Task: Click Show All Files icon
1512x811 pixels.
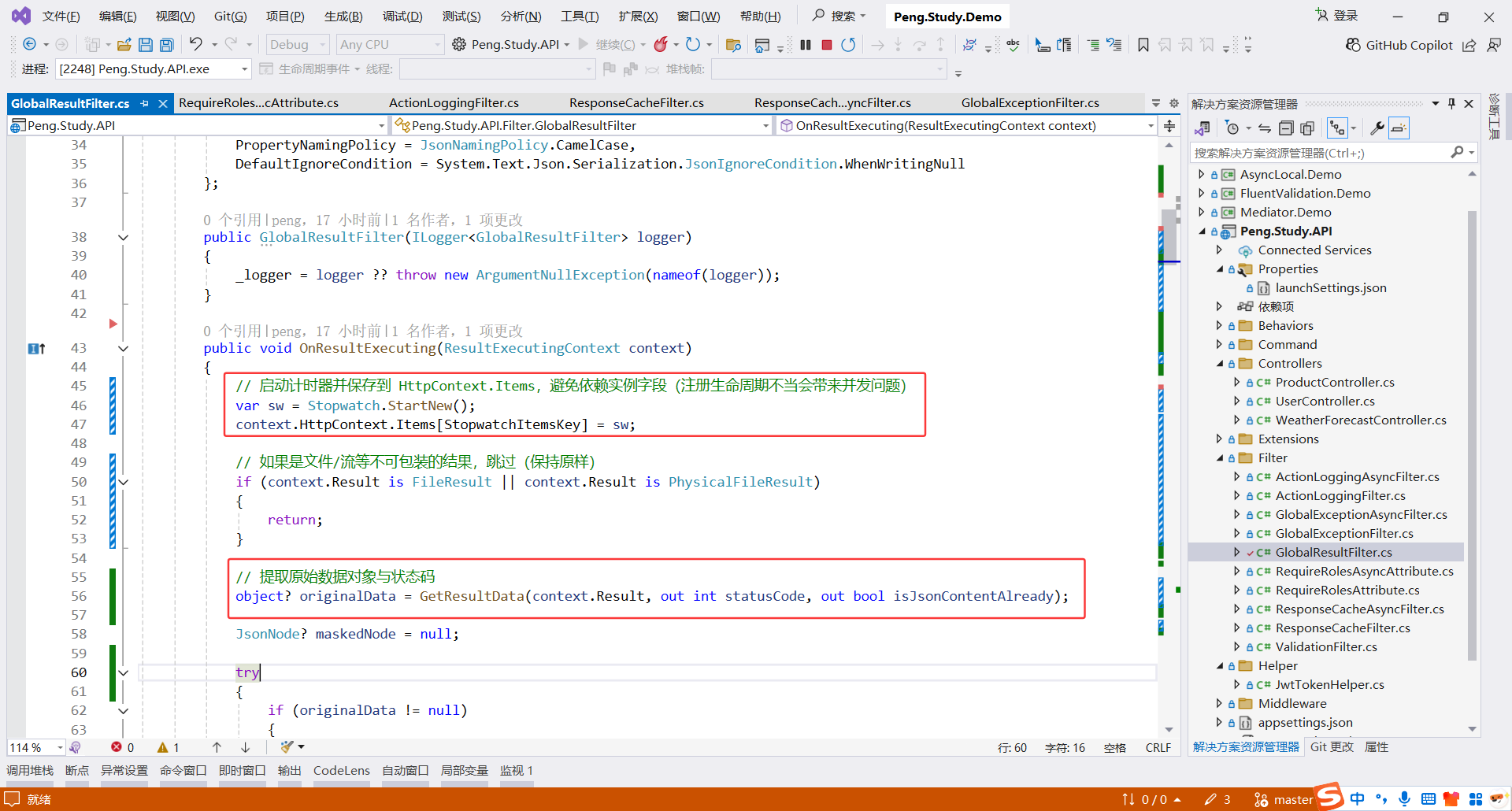Action: pos(1307,128)
